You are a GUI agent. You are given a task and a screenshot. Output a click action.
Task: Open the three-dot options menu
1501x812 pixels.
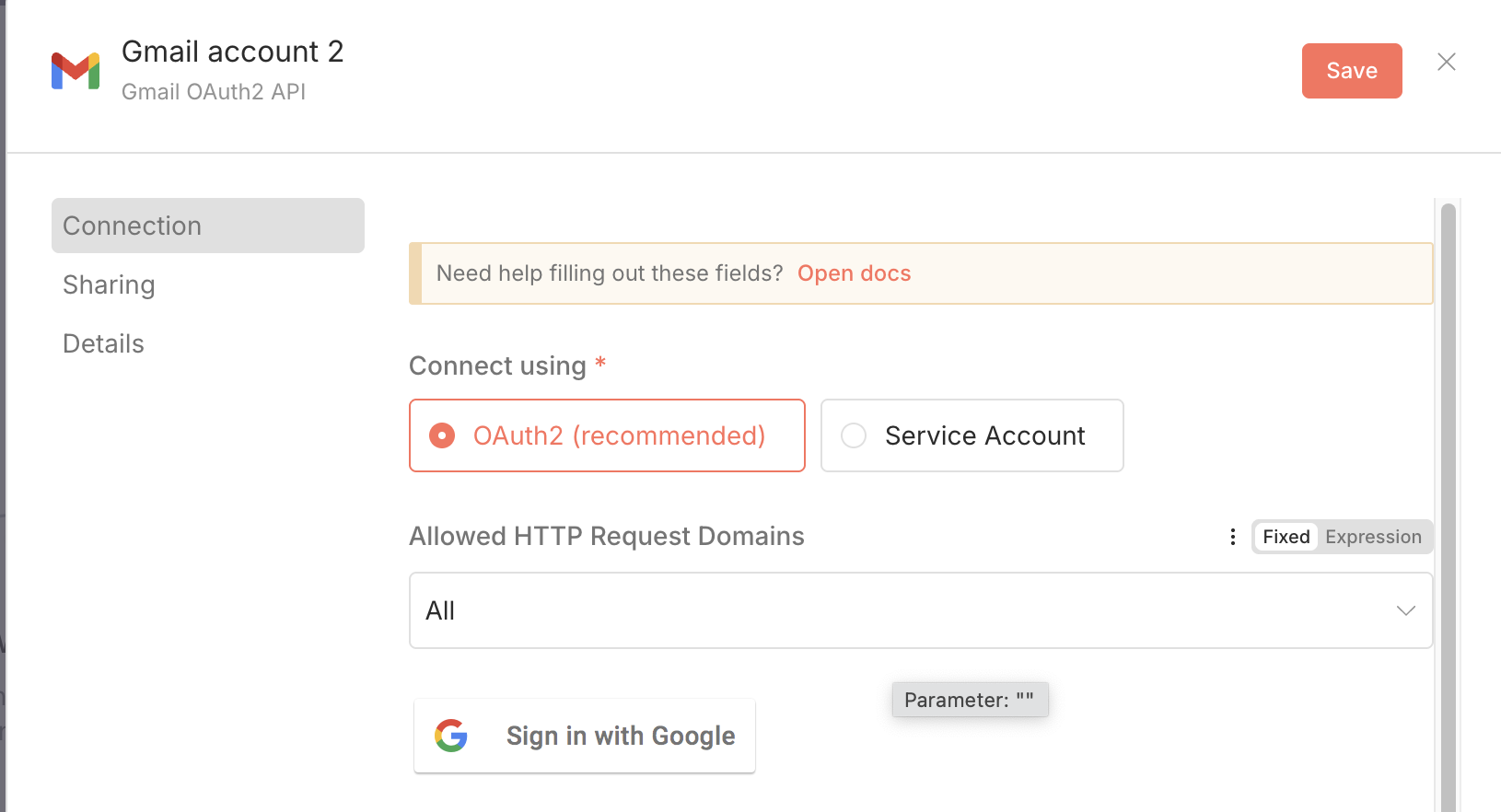pos(1232,537)
